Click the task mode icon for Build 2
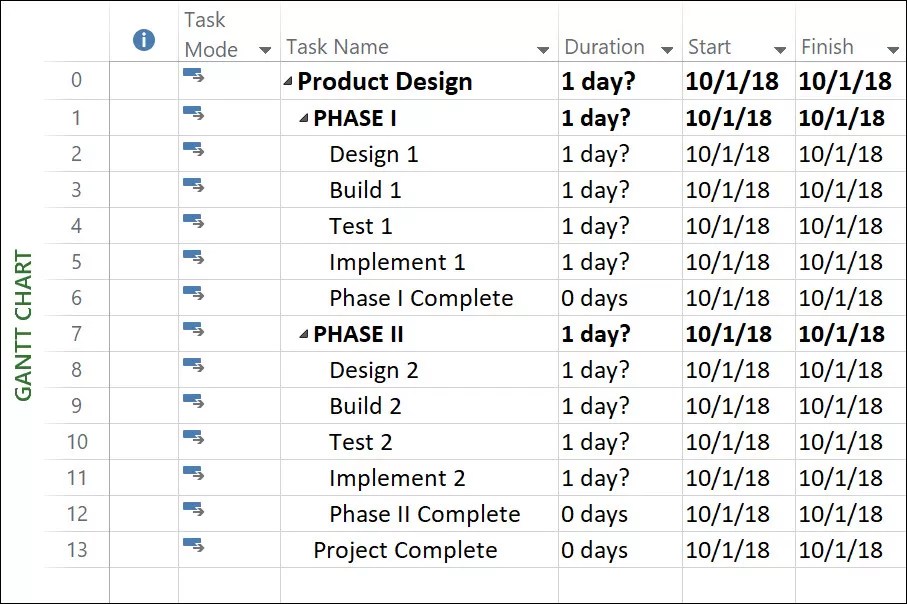The width and height of the screenshot is (907, 604). (193, 400)
